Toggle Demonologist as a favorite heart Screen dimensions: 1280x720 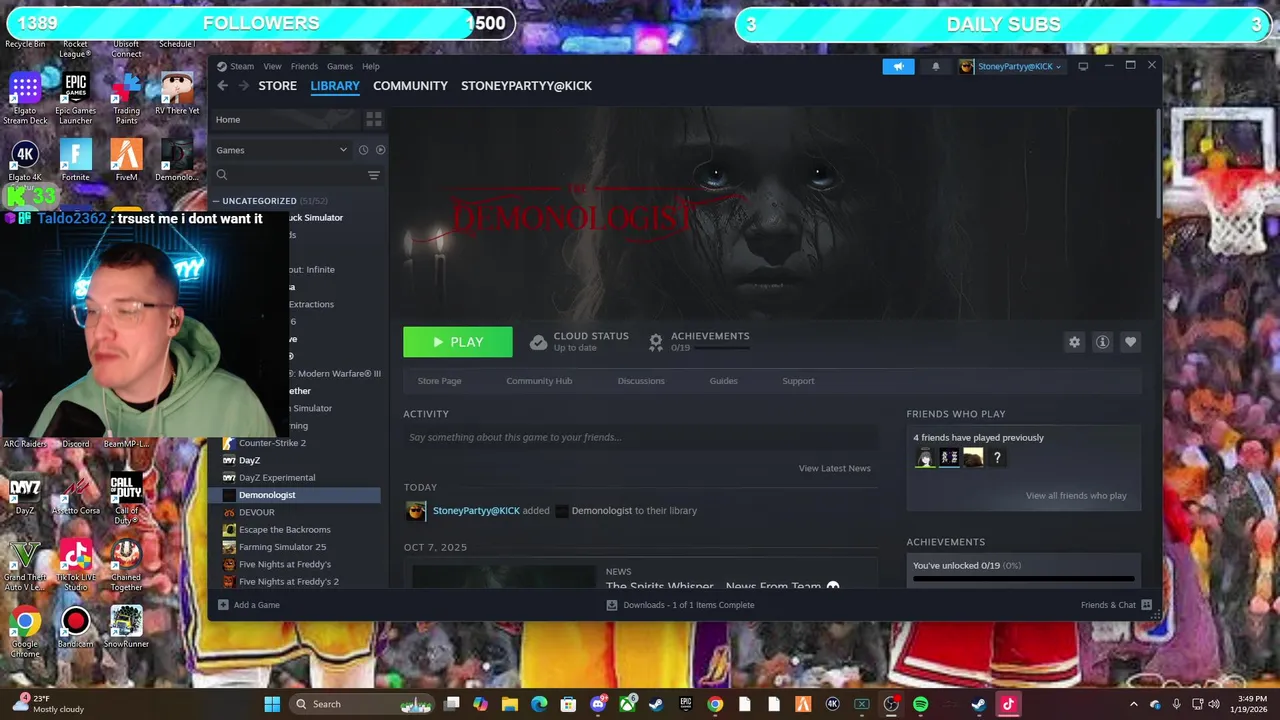pyautogui.click(x=1130, y=342)
